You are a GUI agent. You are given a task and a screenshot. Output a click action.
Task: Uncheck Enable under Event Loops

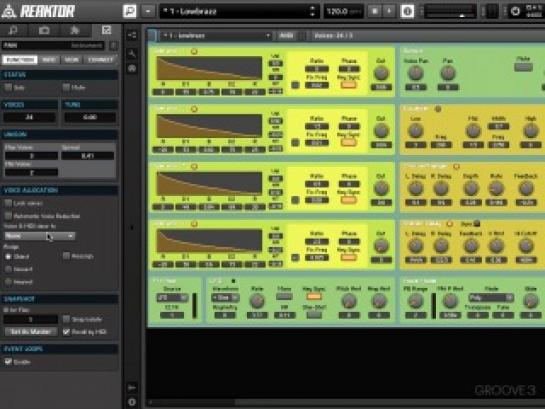click(x=8, y=362)
